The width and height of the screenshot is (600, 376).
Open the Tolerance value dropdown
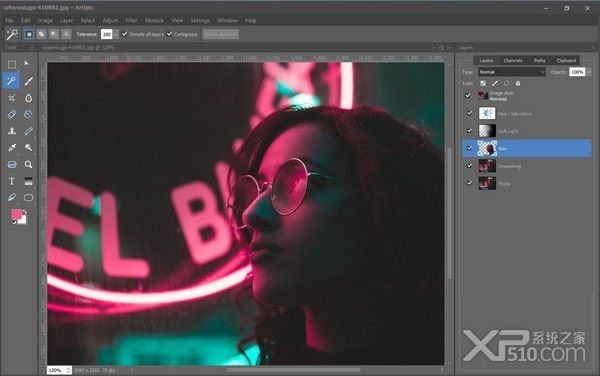[x=116, y=34]
